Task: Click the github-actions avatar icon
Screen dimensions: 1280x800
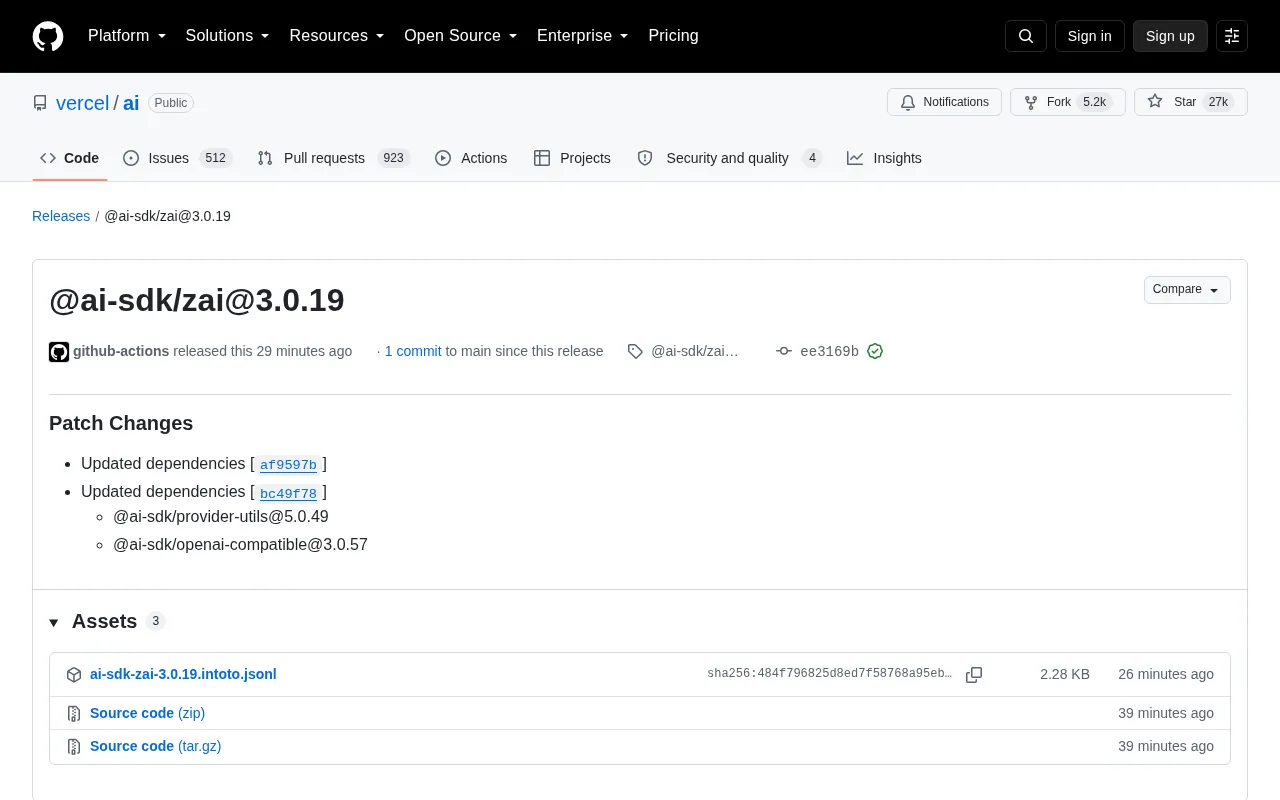Action: [x=59, y=351]
